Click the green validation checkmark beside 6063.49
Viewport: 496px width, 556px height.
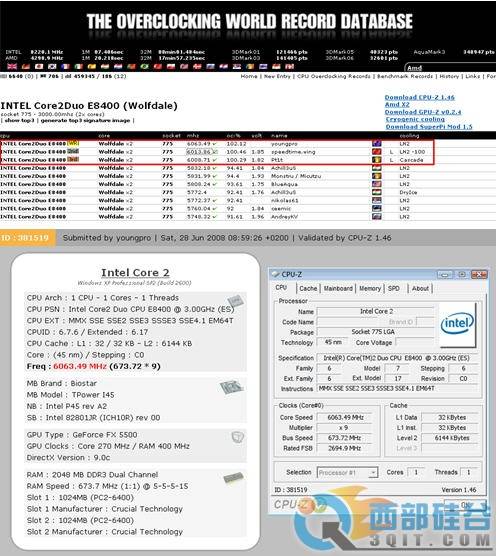point(215,144)
